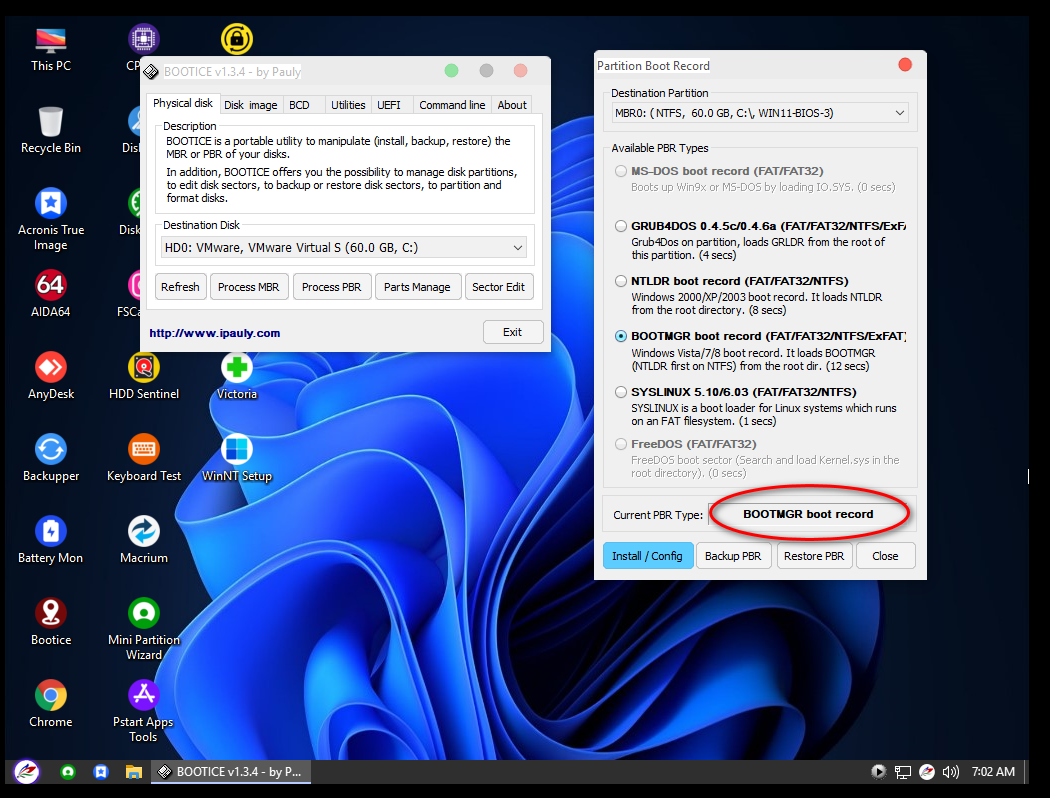Image resolution: width=1050 pixels, height=798 pixels.
Task: Select GRUB4DOS 0.4.5c/0.4.6a boot record option
Action: pyautogui.click(x=621, y=226)
